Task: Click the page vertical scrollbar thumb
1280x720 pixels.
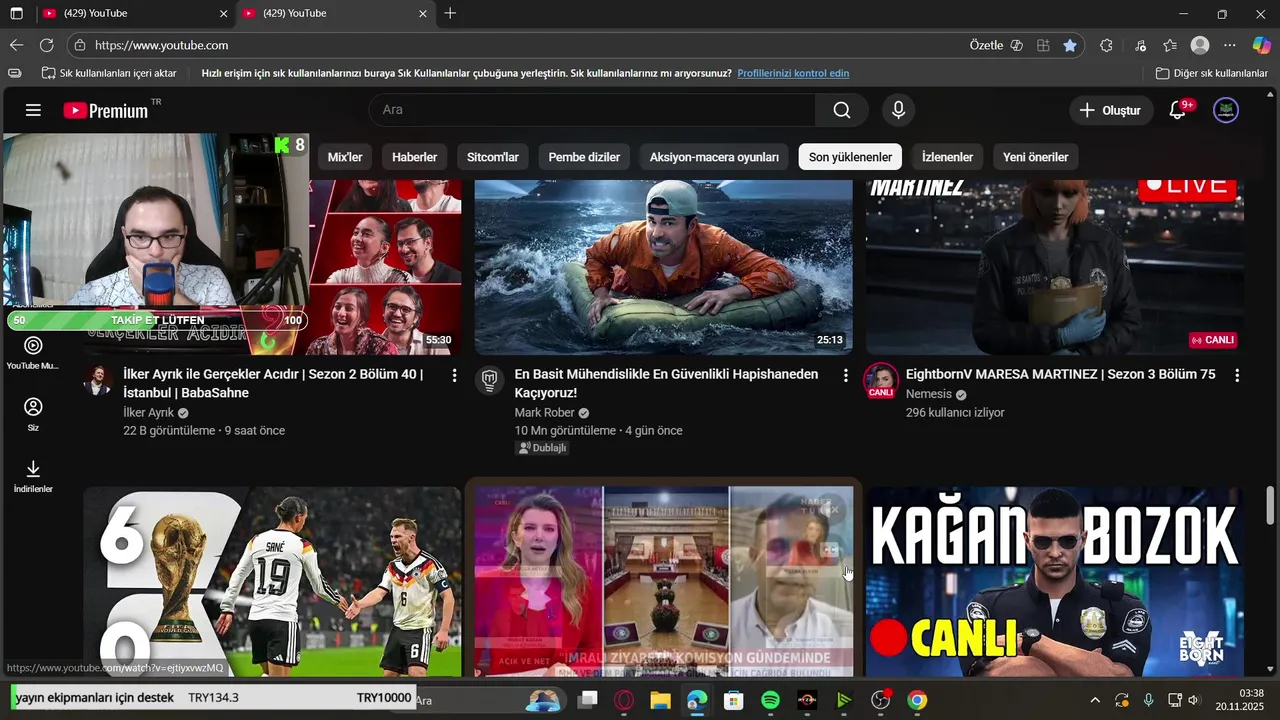Action: pos(1270,504)
